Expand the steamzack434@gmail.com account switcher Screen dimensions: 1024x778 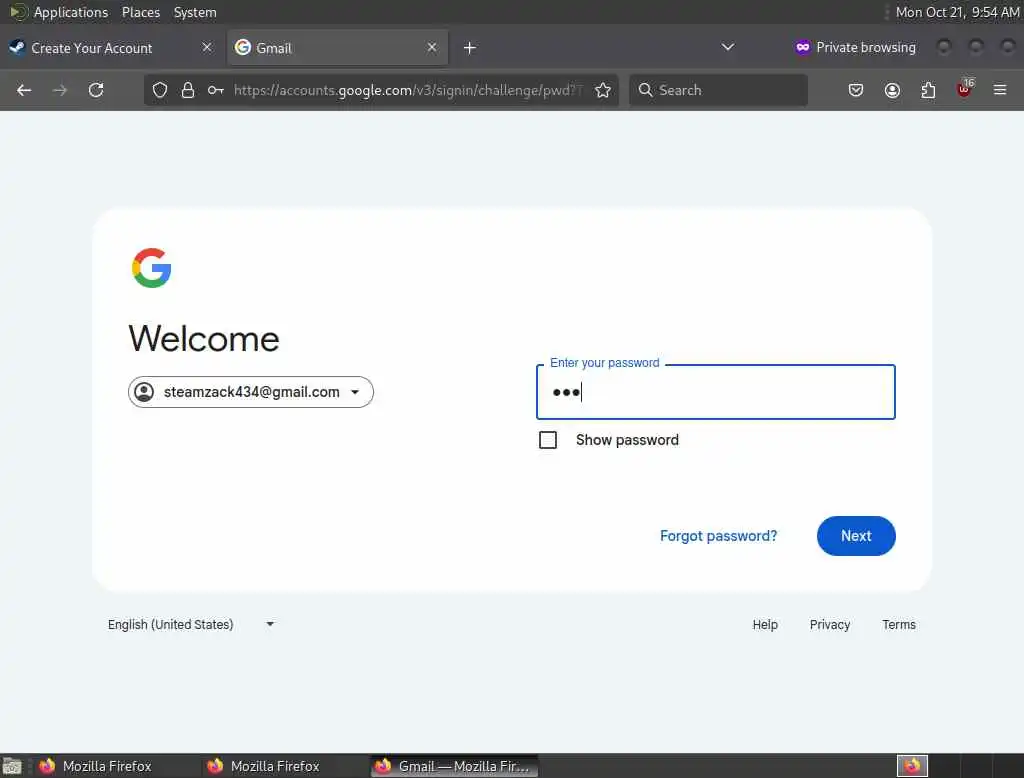[x=251, y=392]
